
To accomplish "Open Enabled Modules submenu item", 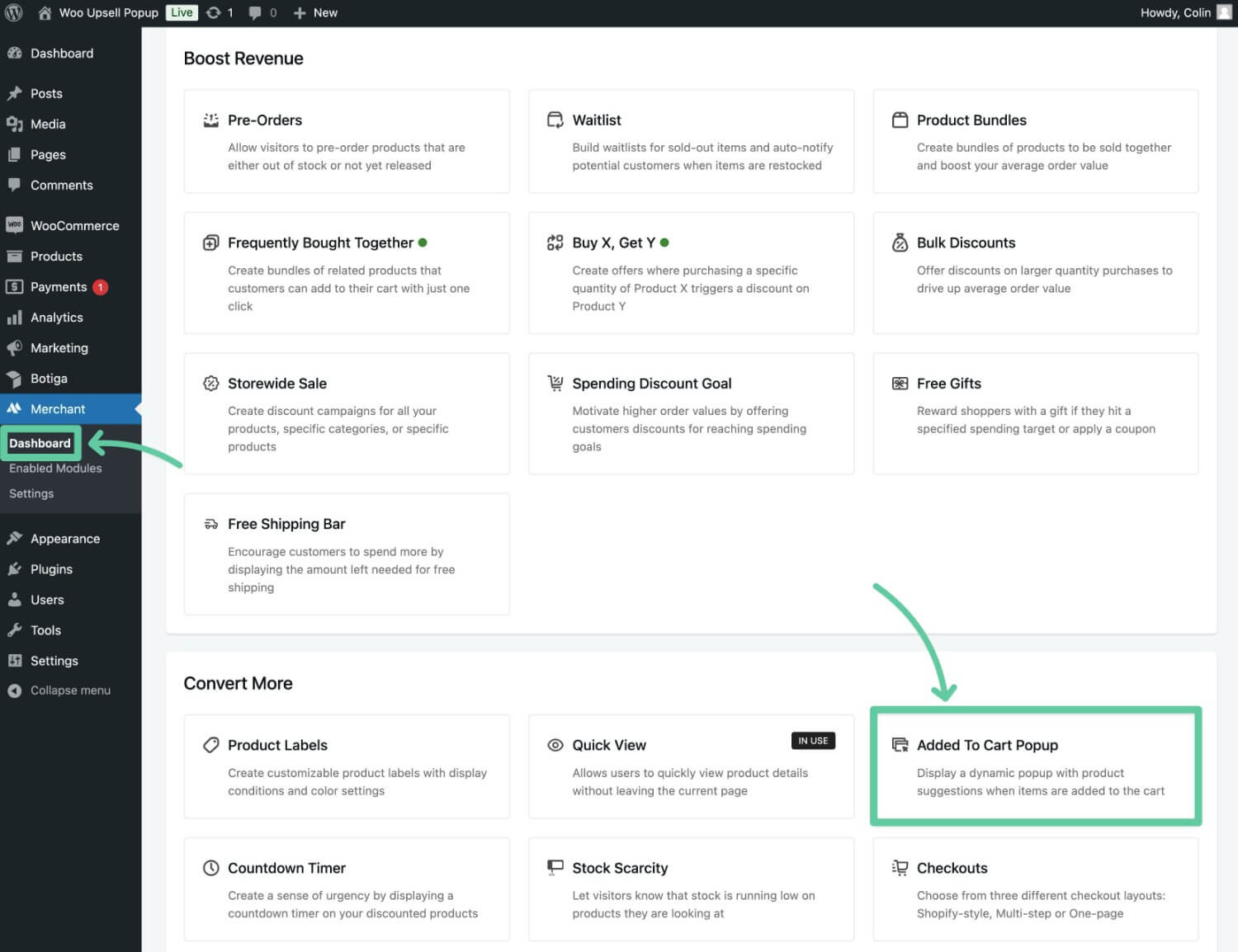I will pyautogui.click(x=55, y=468).
